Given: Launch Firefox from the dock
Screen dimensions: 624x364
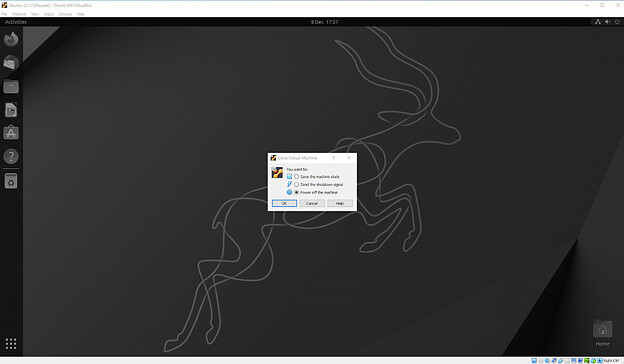Looking at the screenshot, I should coord(11,39).
